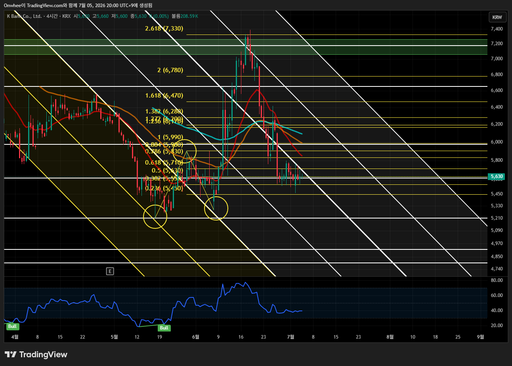Click the 7,400 price axis label
Image resolution: width=512 pixels, height=366 pixels.
tap(497, 29)
